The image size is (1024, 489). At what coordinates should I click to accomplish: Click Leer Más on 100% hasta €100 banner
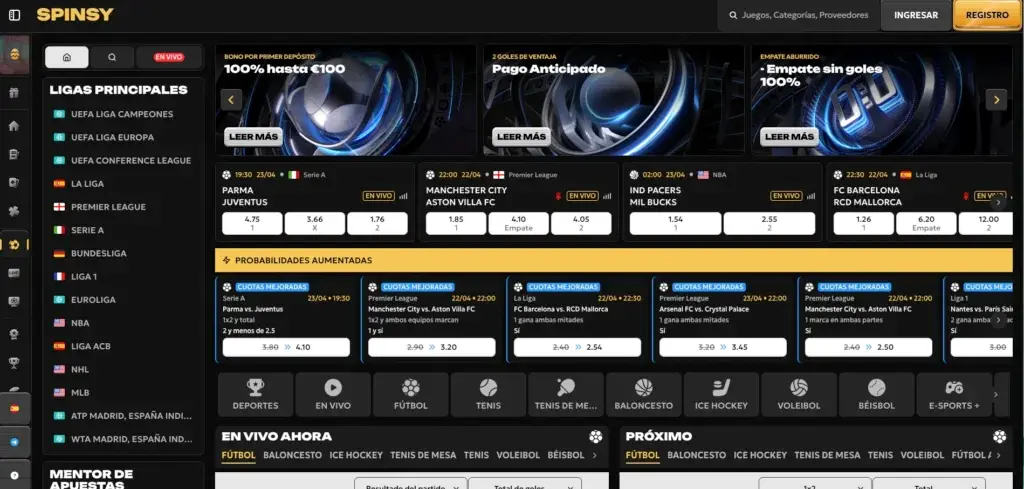pos(253,137)
